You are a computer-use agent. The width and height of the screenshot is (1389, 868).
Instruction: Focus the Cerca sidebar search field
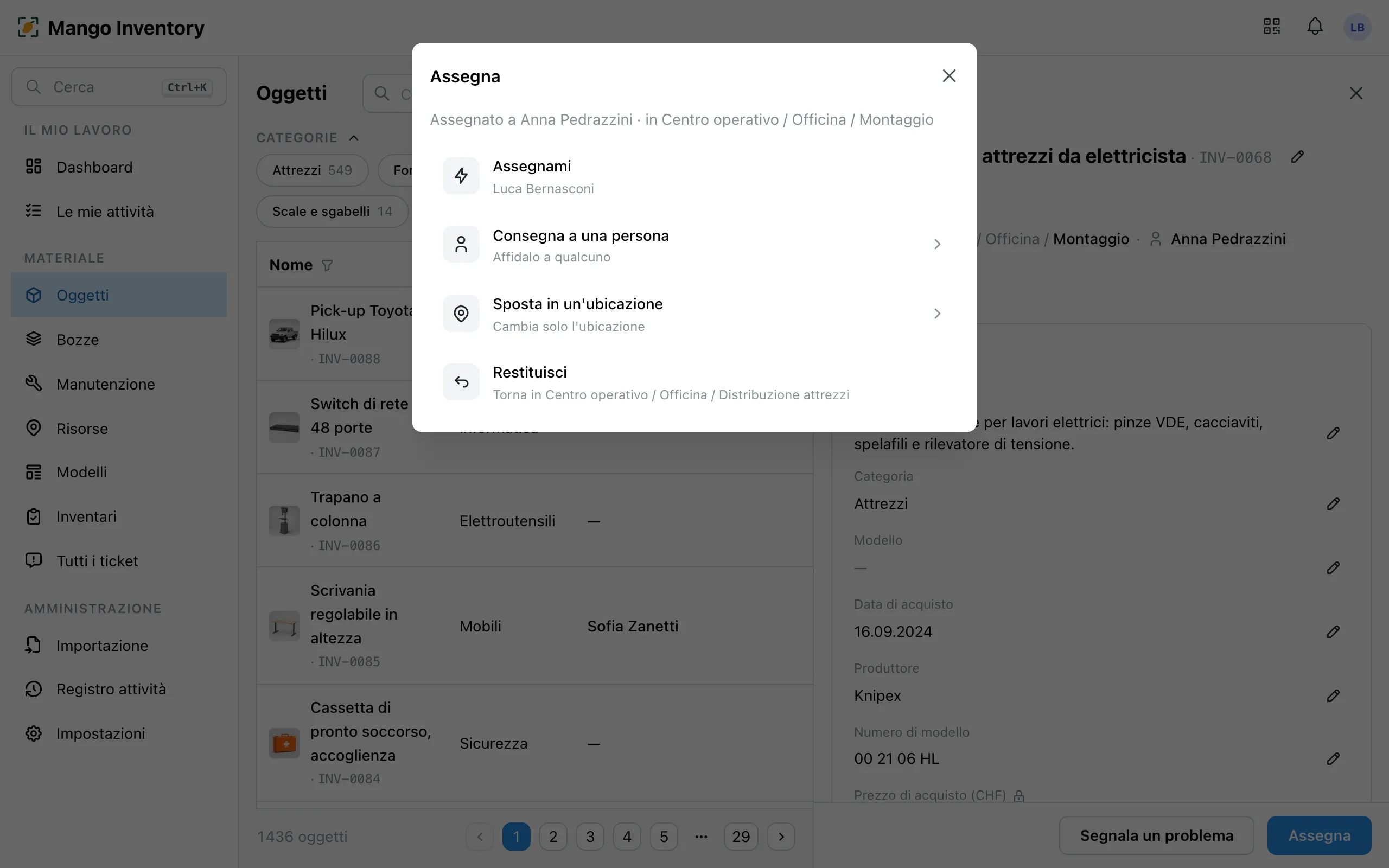tap(119, 87)
